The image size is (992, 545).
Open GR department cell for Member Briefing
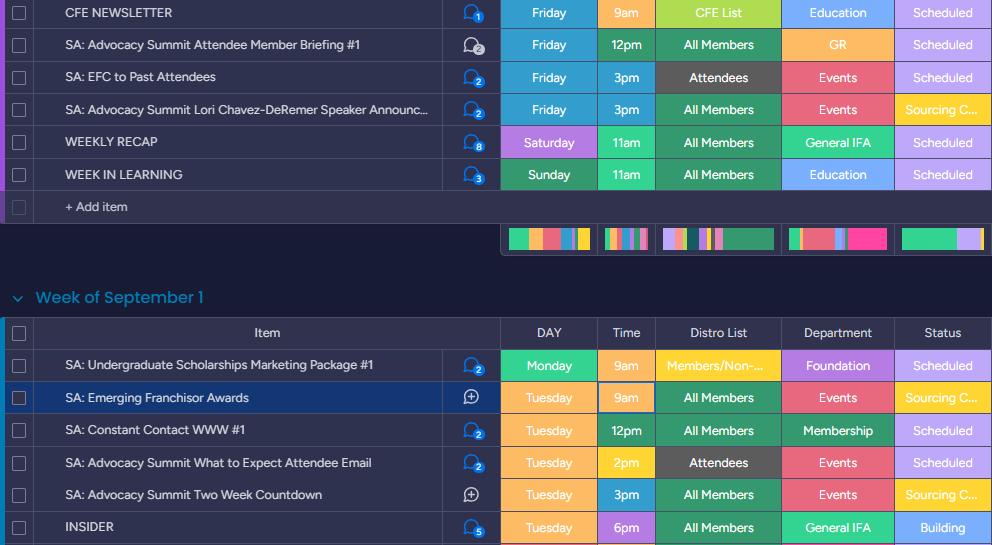pyautogui.click(x=838, y=45)
